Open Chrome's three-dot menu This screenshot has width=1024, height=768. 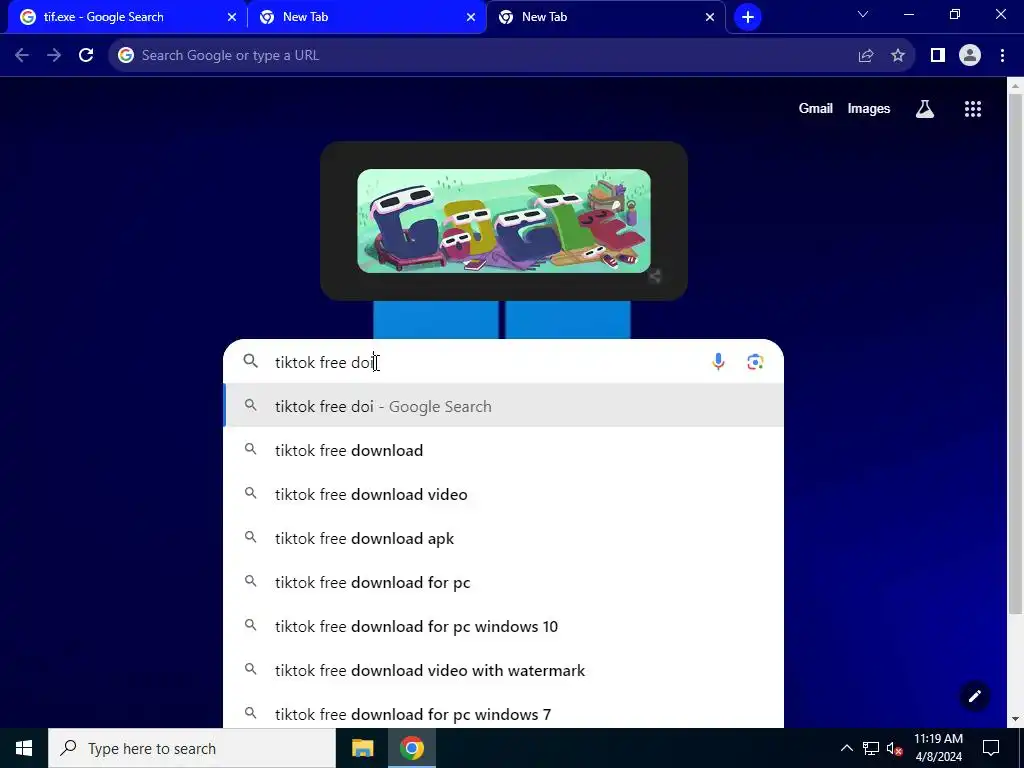tap(1002, 56)
